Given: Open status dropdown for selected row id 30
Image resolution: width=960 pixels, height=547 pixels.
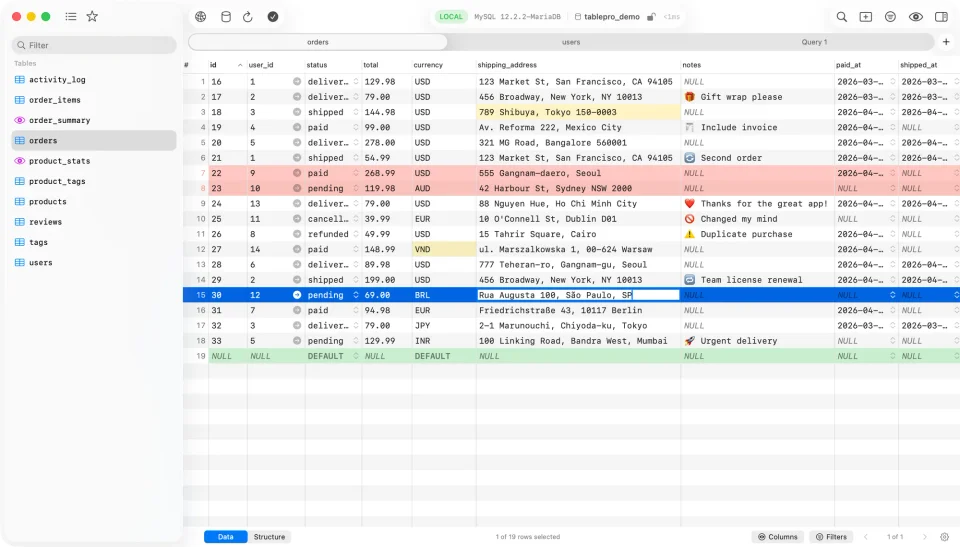Looking at the screenshot, I should [356, 295].
